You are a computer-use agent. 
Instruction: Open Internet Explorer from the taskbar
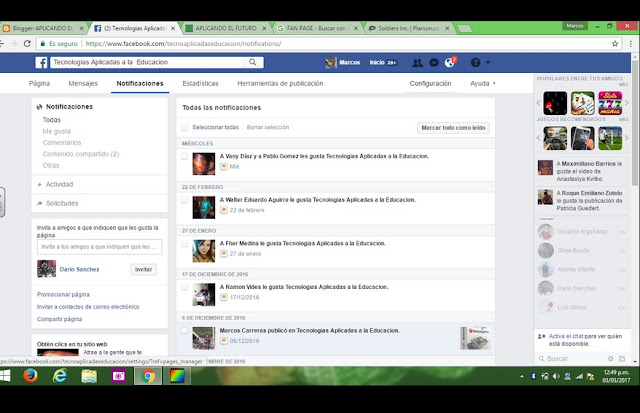60,375
